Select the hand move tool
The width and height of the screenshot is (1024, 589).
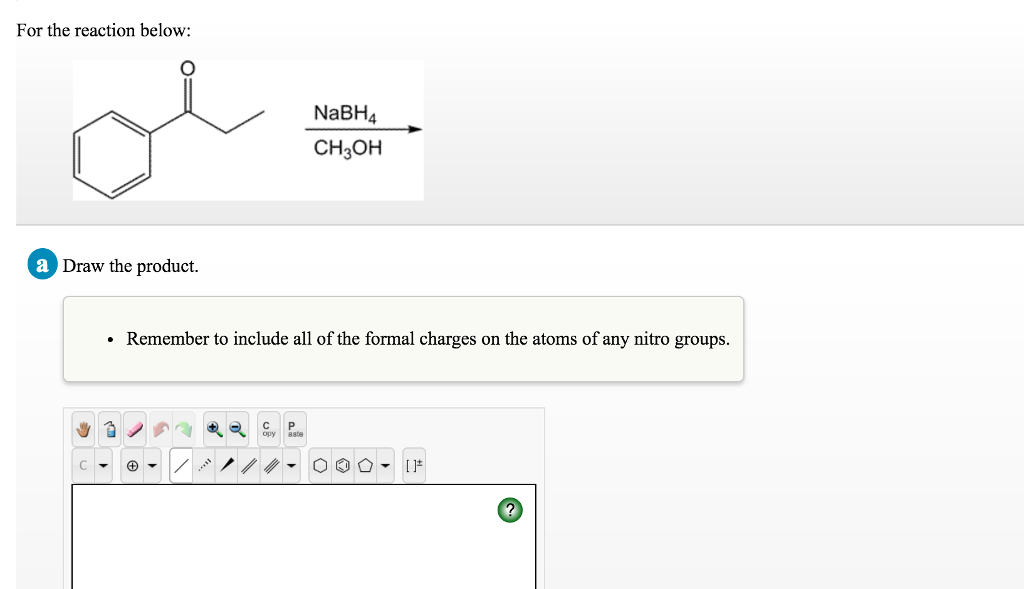point(85,430)
